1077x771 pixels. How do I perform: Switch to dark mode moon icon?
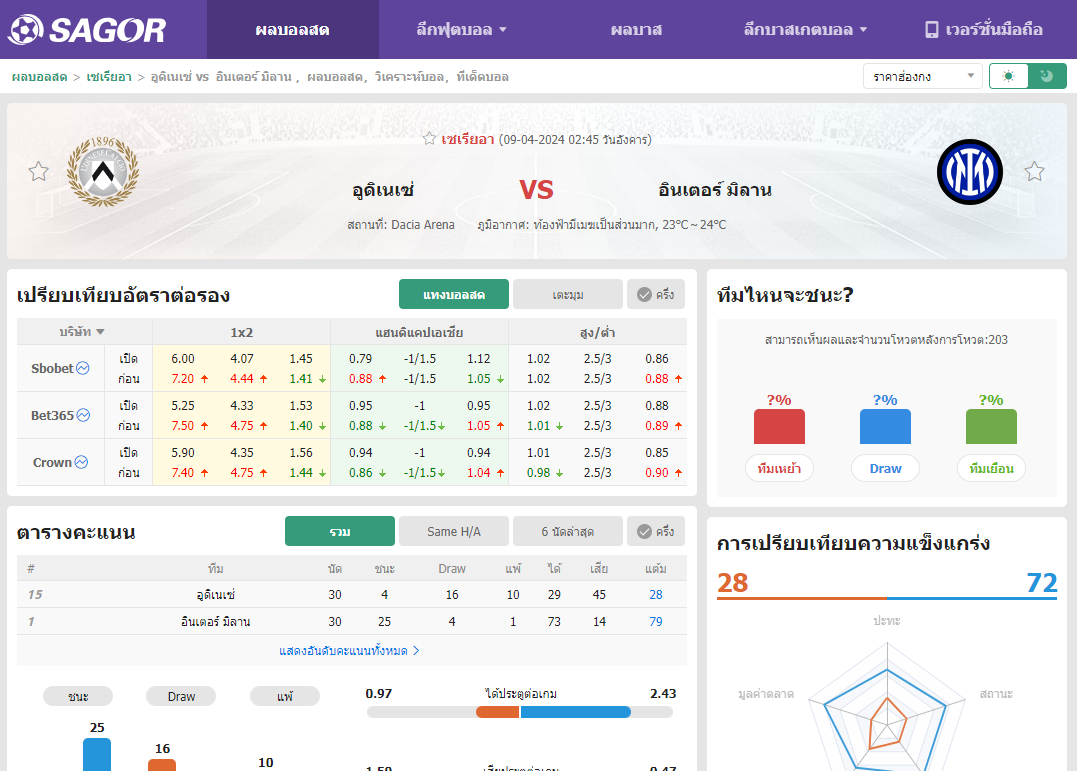(1047, 76)
